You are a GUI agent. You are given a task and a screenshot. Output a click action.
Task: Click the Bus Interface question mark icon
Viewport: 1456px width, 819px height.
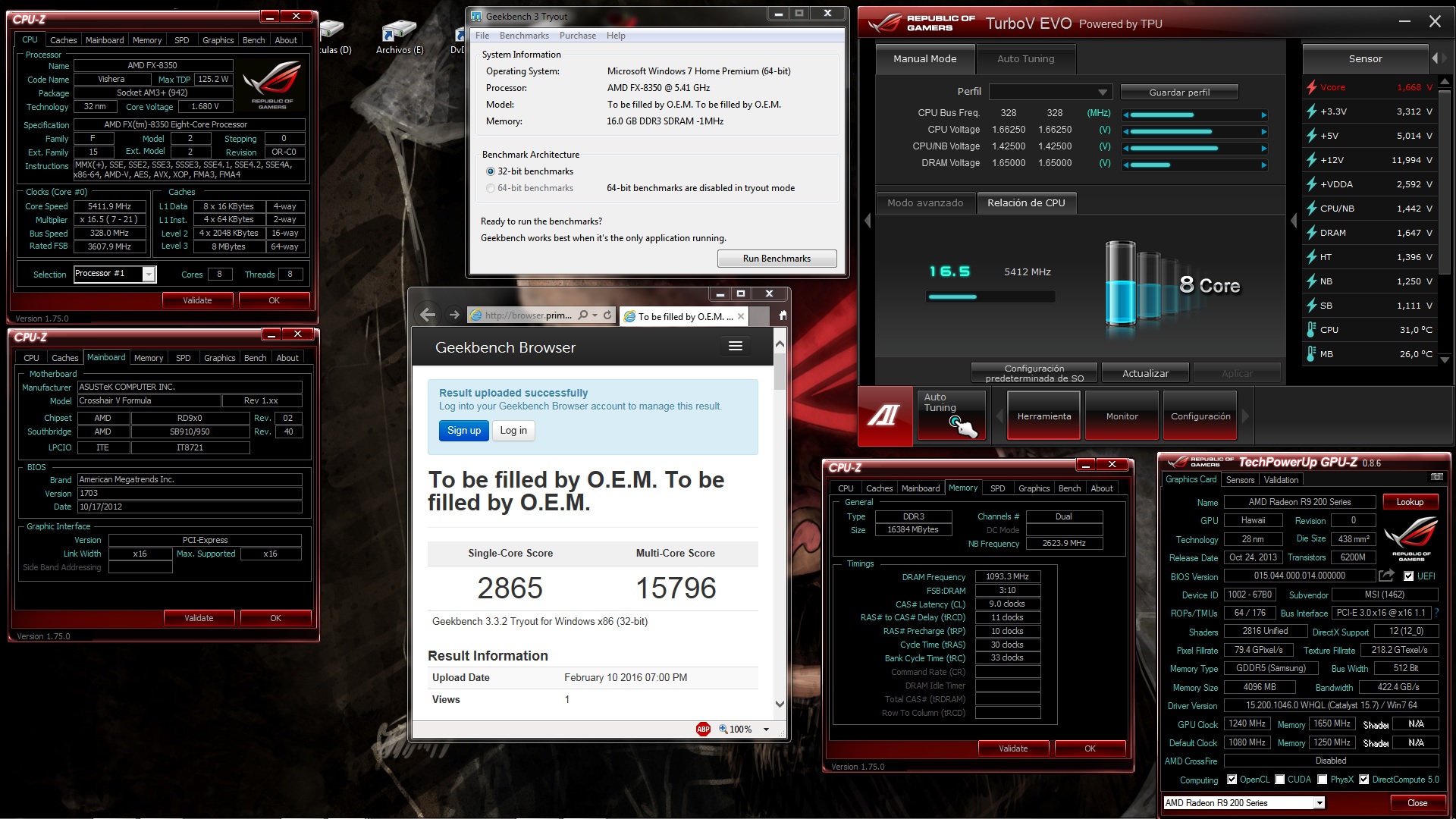click(x=1436, y=613)
